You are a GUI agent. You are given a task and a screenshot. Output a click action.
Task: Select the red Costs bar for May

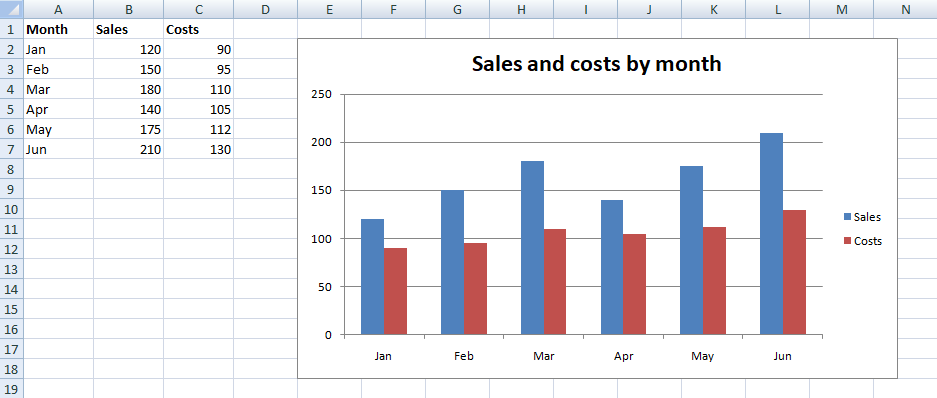[x=715, y=281]
